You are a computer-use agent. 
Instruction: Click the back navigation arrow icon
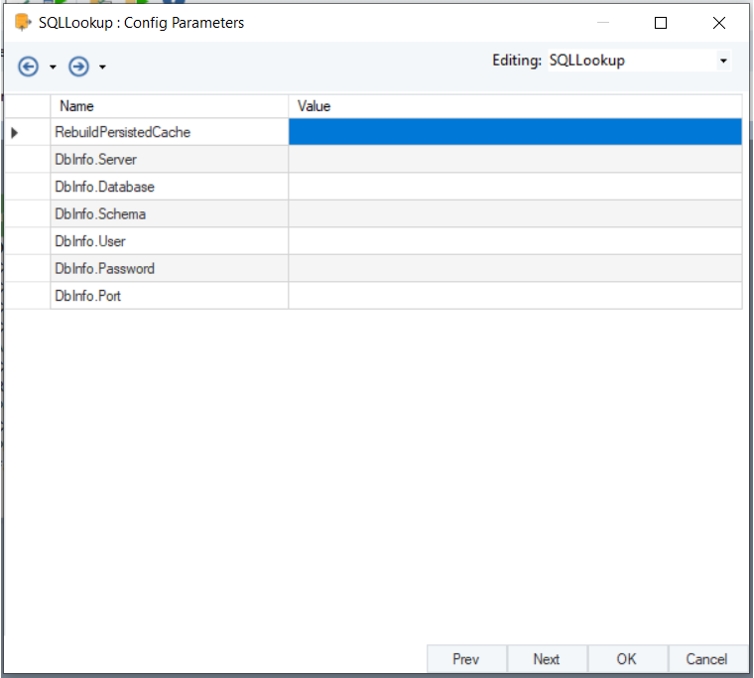(x=28, y=66)
